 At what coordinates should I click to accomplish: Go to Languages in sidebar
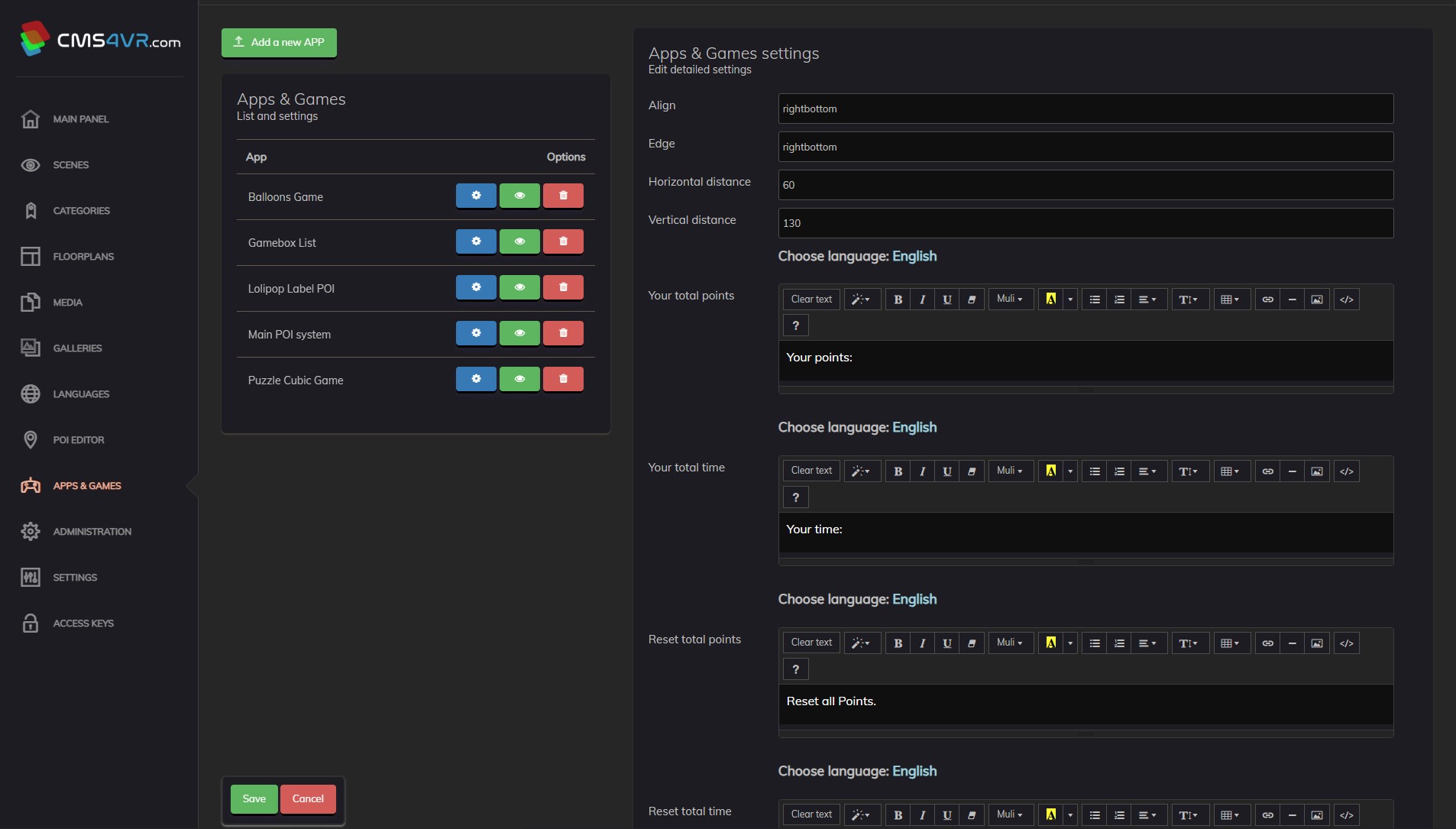81,394
